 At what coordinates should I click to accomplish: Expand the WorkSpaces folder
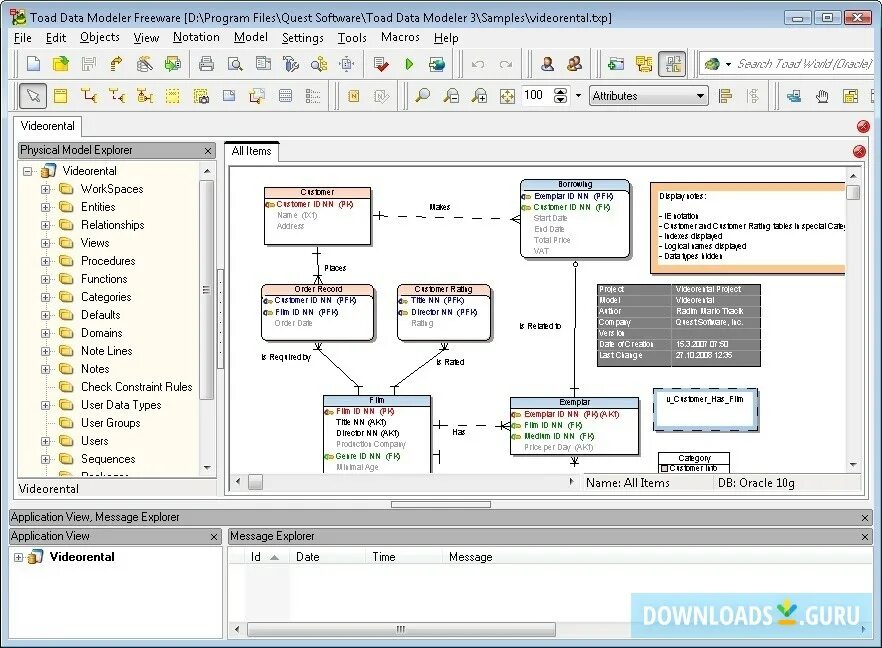coord(46,190)
